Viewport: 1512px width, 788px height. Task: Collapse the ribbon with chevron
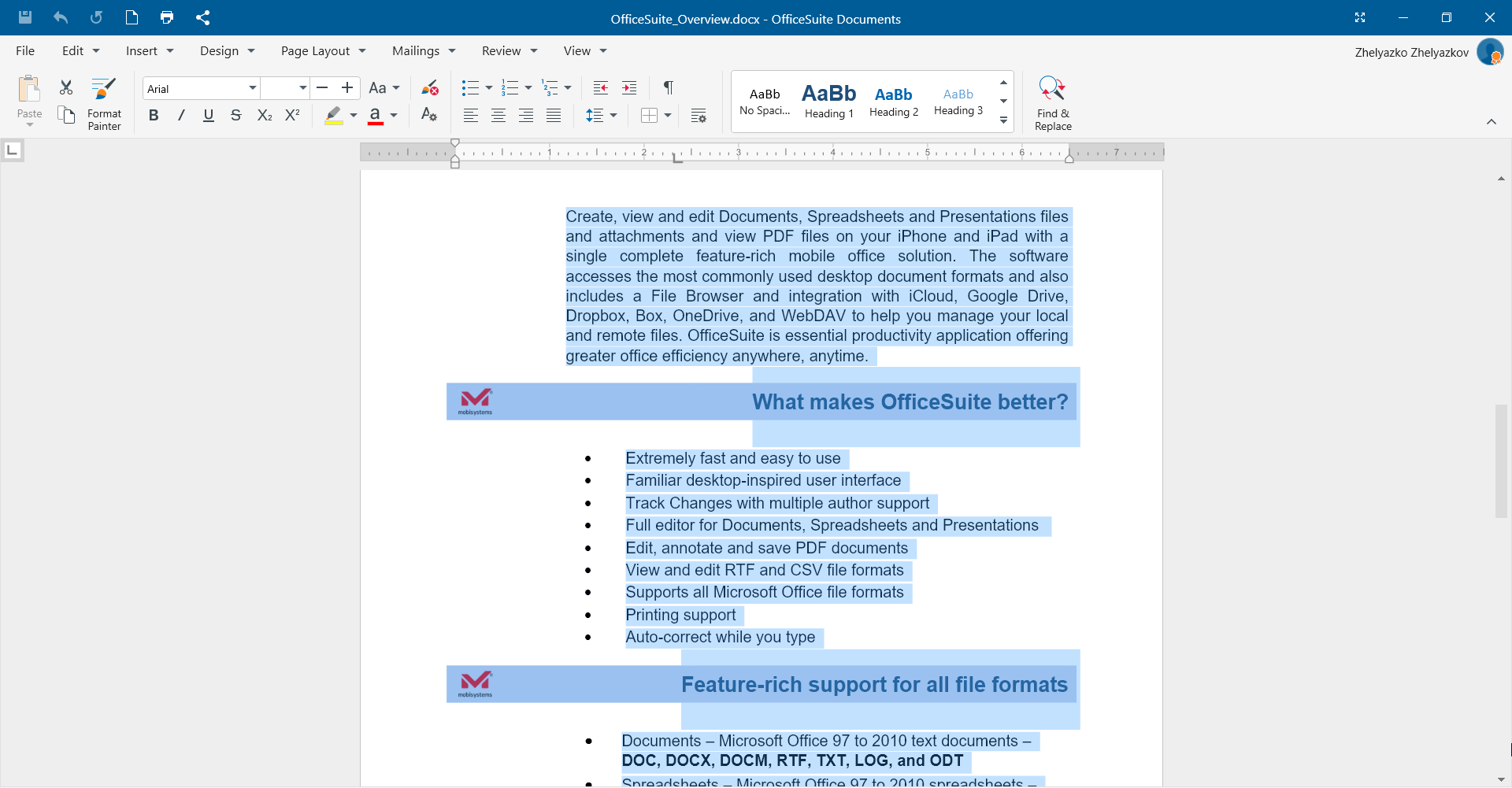point(1492,122)
